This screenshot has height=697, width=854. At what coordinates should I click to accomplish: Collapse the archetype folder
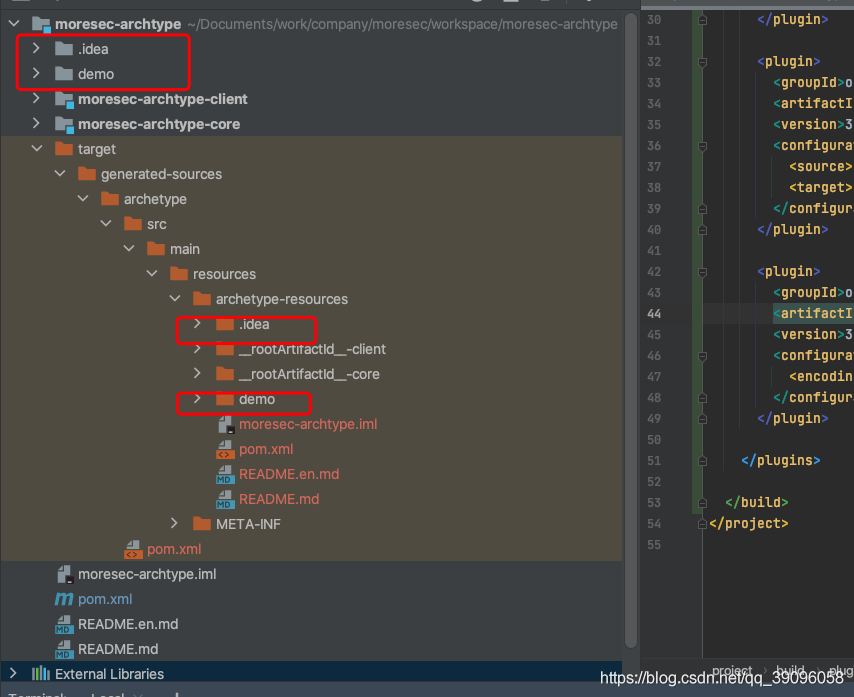[x=83, y=198]
